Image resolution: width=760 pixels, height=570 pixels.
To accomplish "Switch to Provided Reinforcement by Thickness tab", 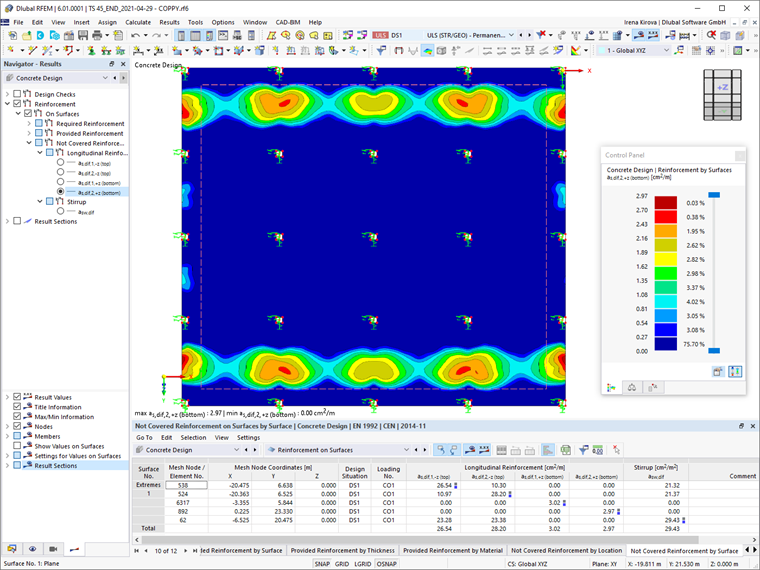I will (342, 551).
